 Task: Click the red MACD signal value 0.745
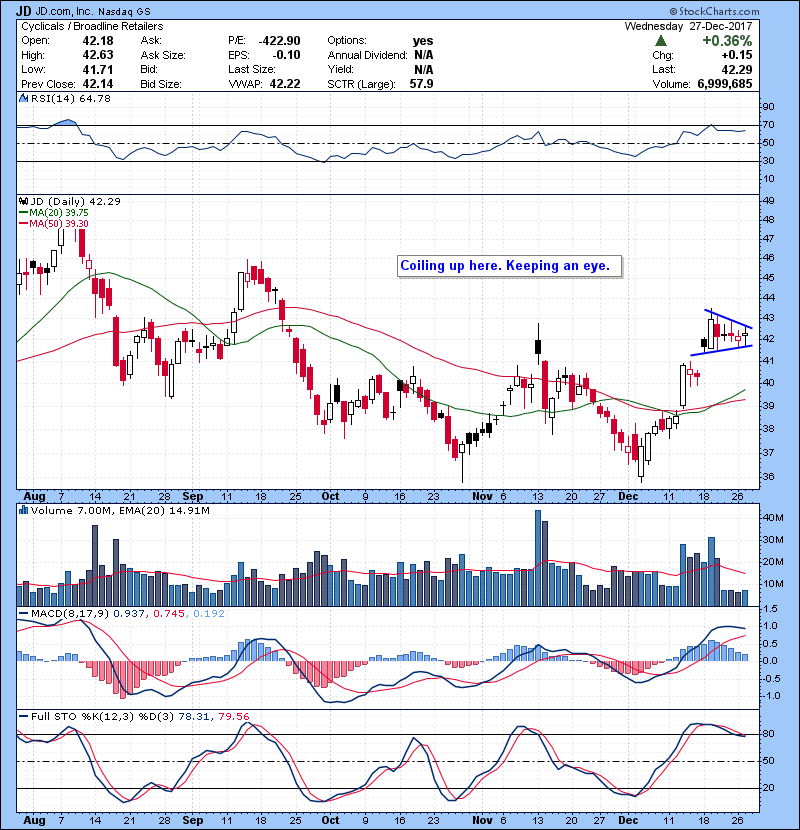pos(169,614)
